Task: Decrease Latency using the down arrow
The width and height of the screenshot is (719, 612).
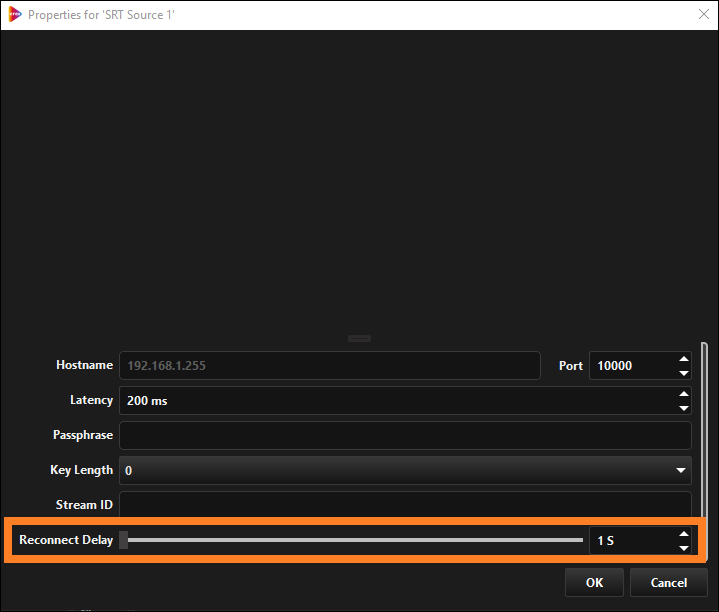Action: click(x=684, y=408)
